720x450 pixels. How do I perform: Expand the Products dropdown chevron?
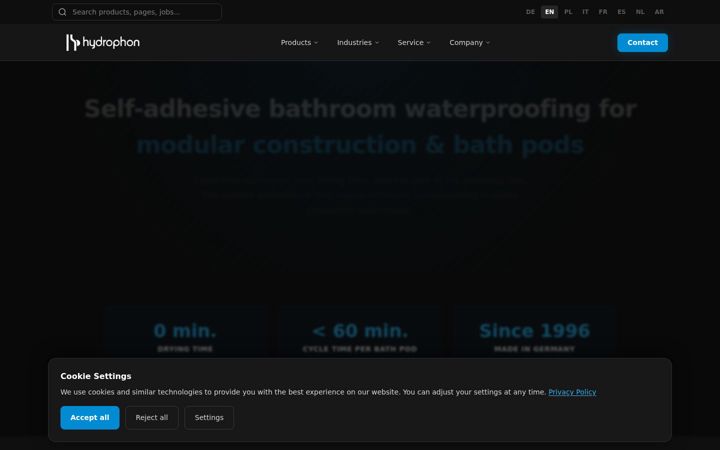316,43
